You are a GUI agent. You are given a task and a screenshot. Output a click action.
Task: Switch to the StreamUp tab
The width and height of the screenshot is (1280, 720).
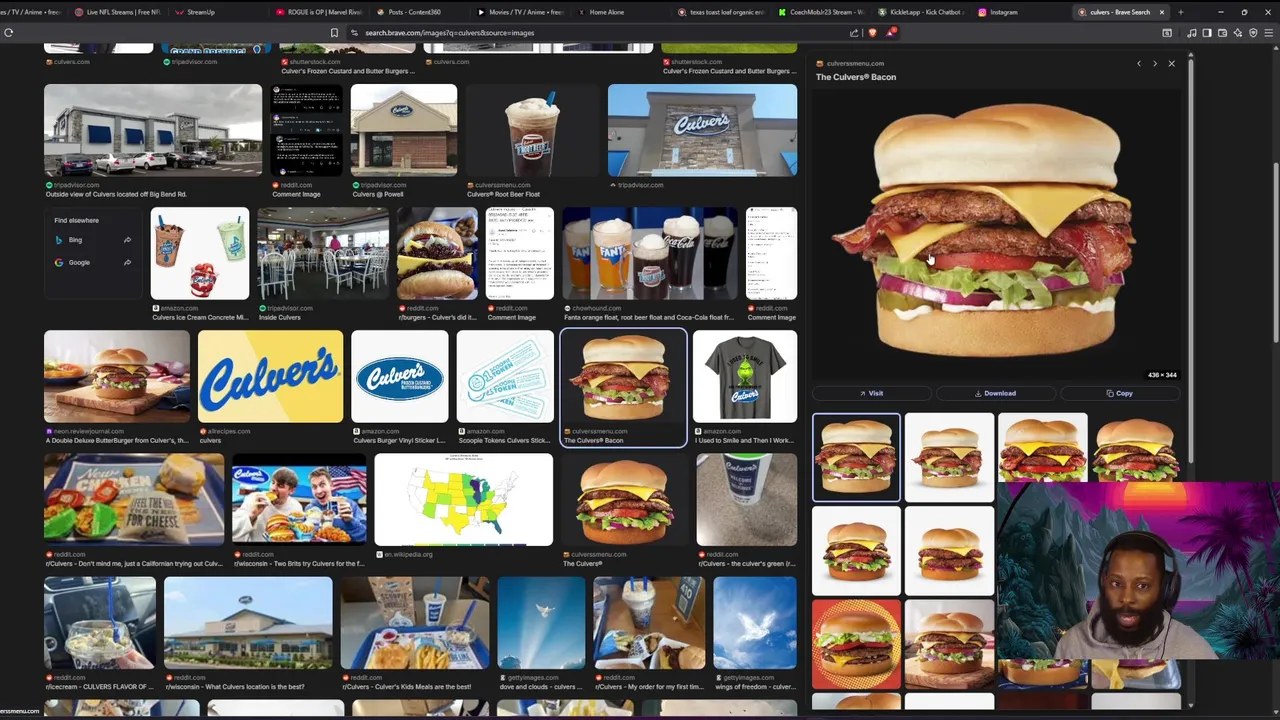click(x=215, y=12)
